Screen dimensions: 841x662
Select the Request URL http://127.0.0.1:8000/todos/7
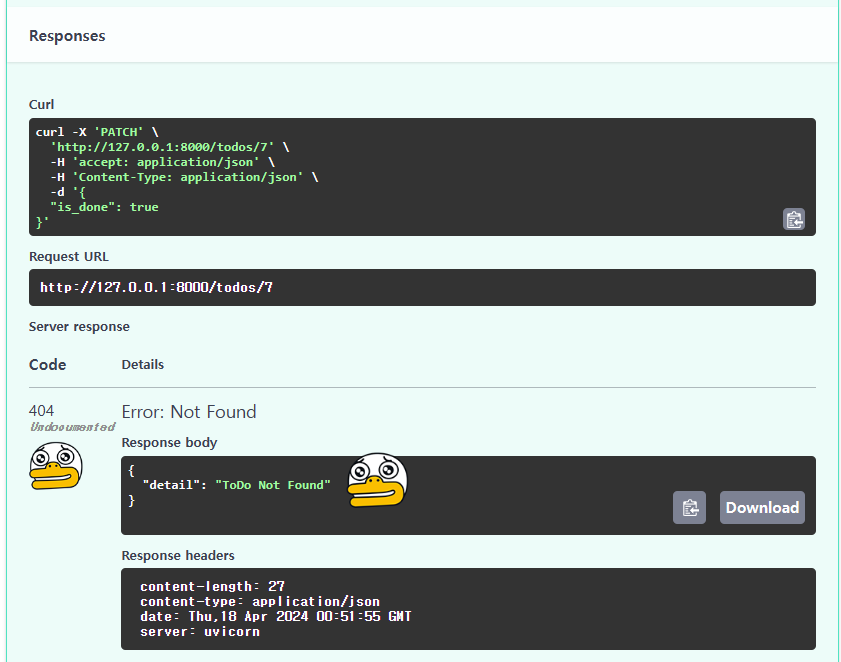[157, 288]
